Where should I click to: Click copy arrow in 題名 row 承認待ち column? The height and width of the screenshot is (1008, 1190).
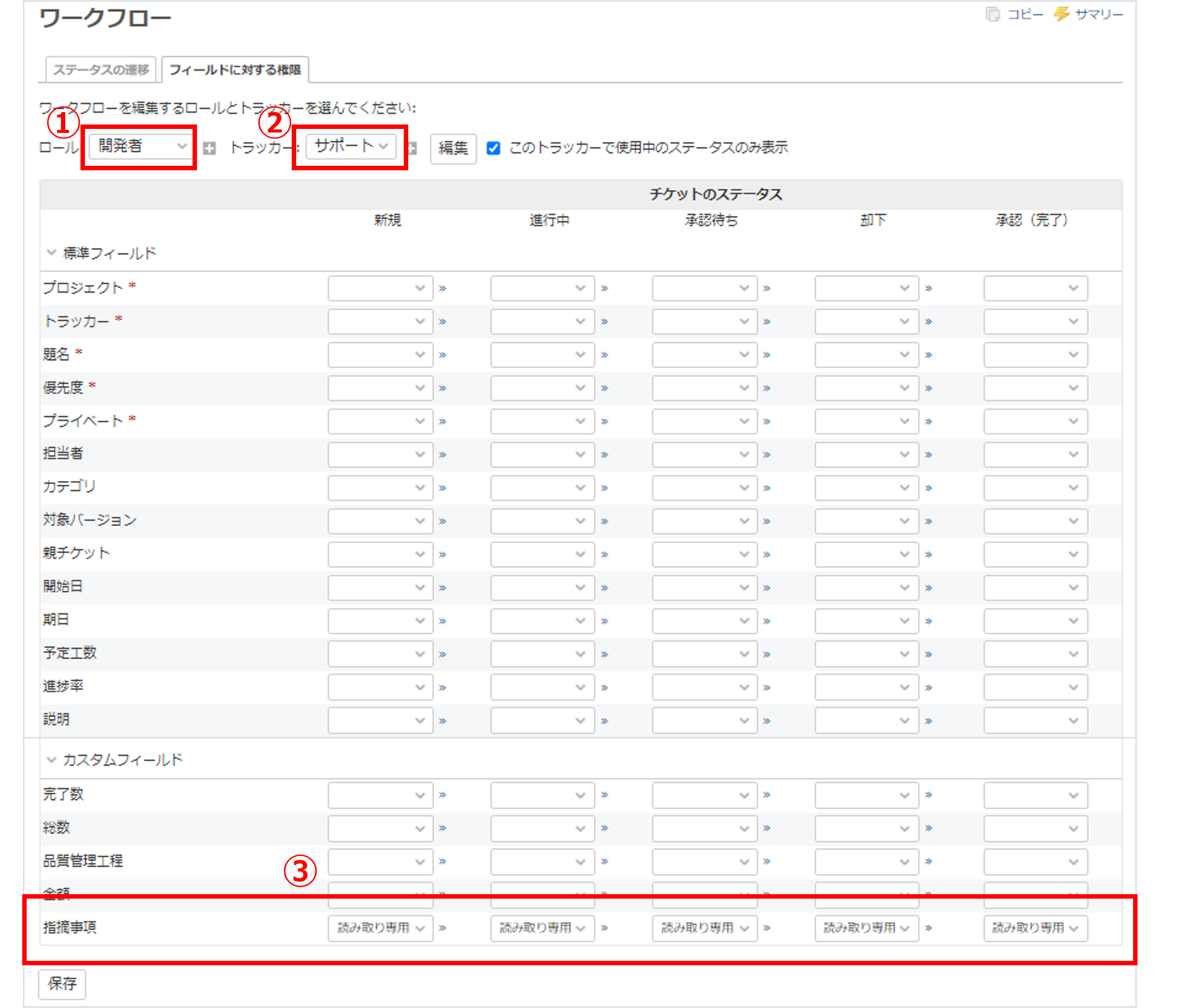pos(767,355)
